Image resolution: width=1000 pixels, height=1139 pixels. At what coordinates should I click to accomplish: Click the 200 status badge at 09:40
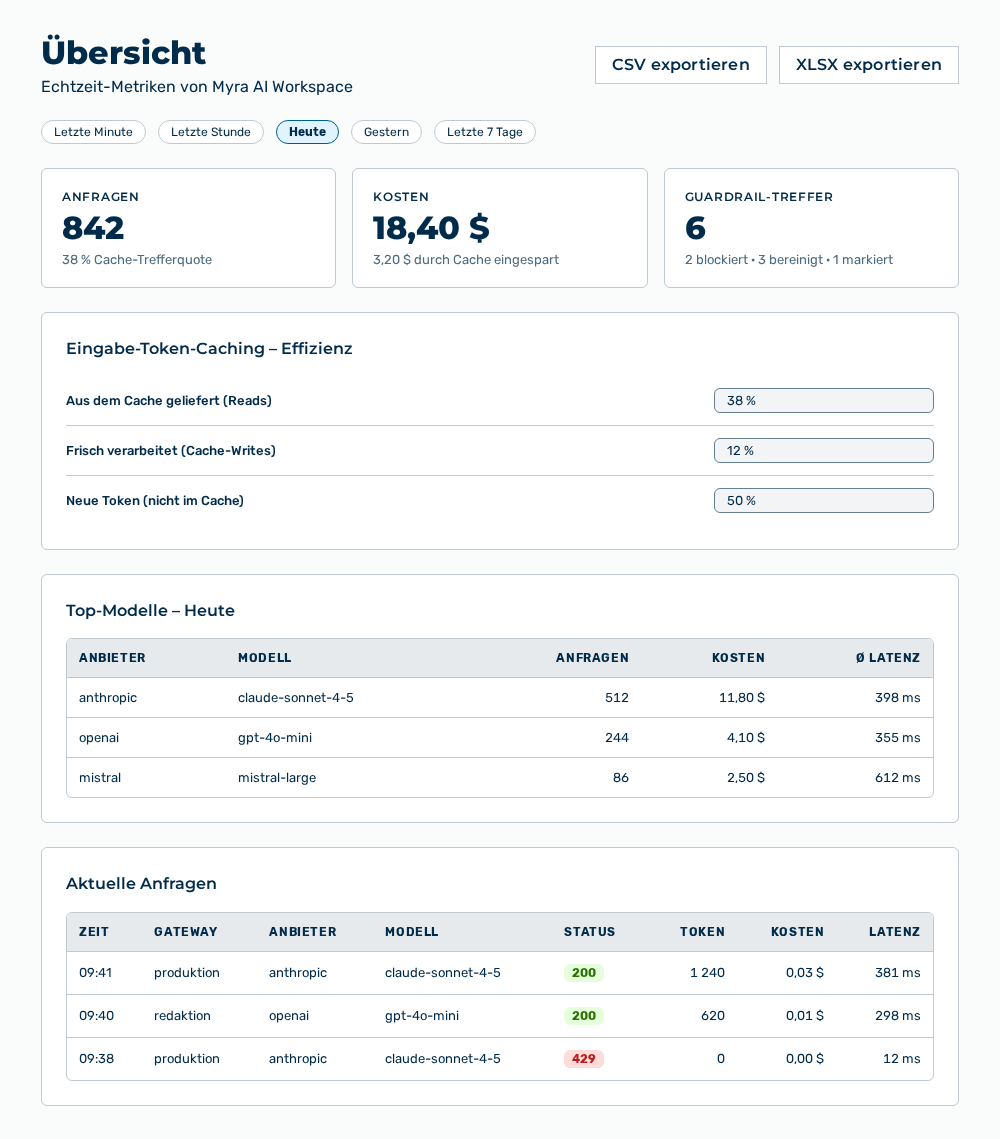[x=584, y=1016]
